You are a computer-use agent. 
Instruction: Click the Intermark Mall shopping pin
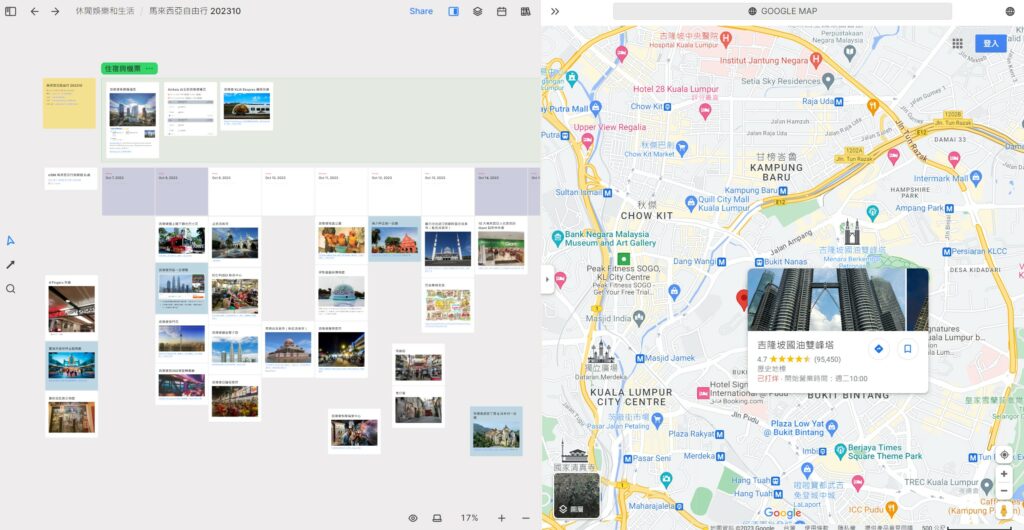[x=976, y=177]
